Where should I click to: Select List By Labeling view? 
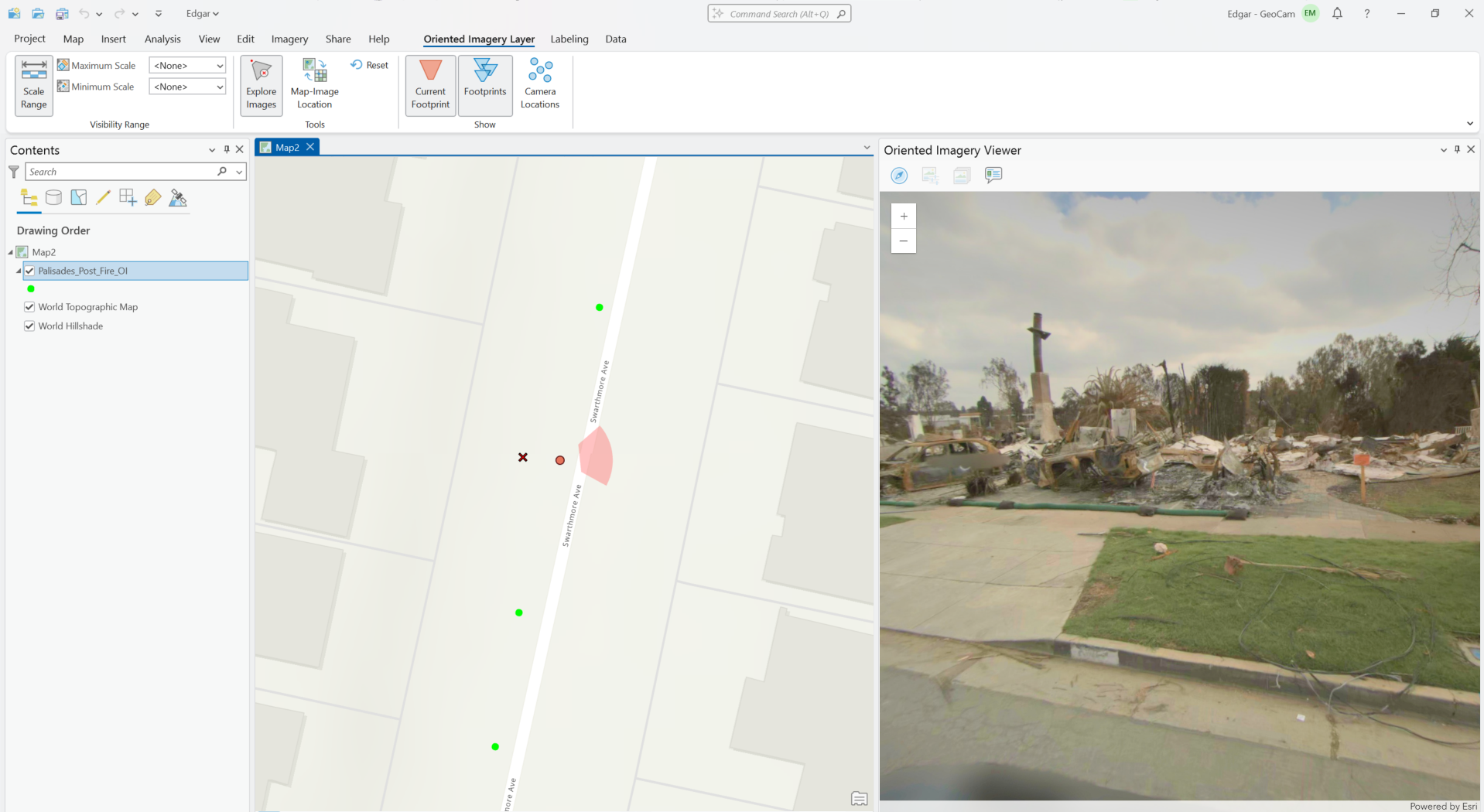pyautogui.click(x=153, y=198)
